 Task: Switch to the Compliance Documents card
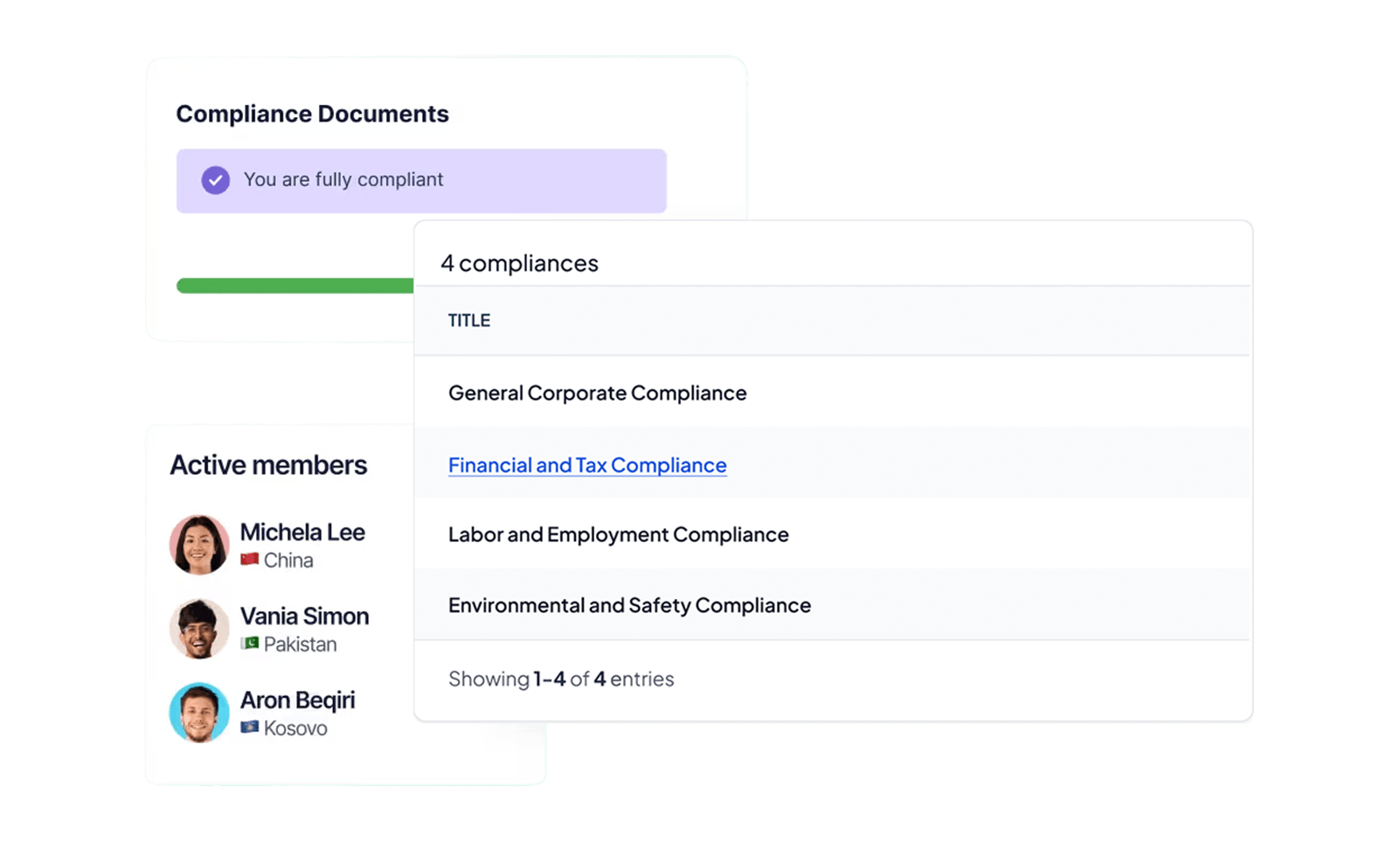pyautogui.click(x=313, y=113)
